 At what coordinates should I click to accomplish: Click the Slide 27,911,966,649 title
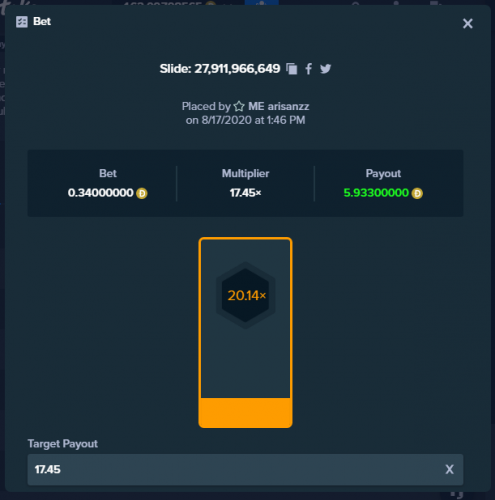point(220,69)
